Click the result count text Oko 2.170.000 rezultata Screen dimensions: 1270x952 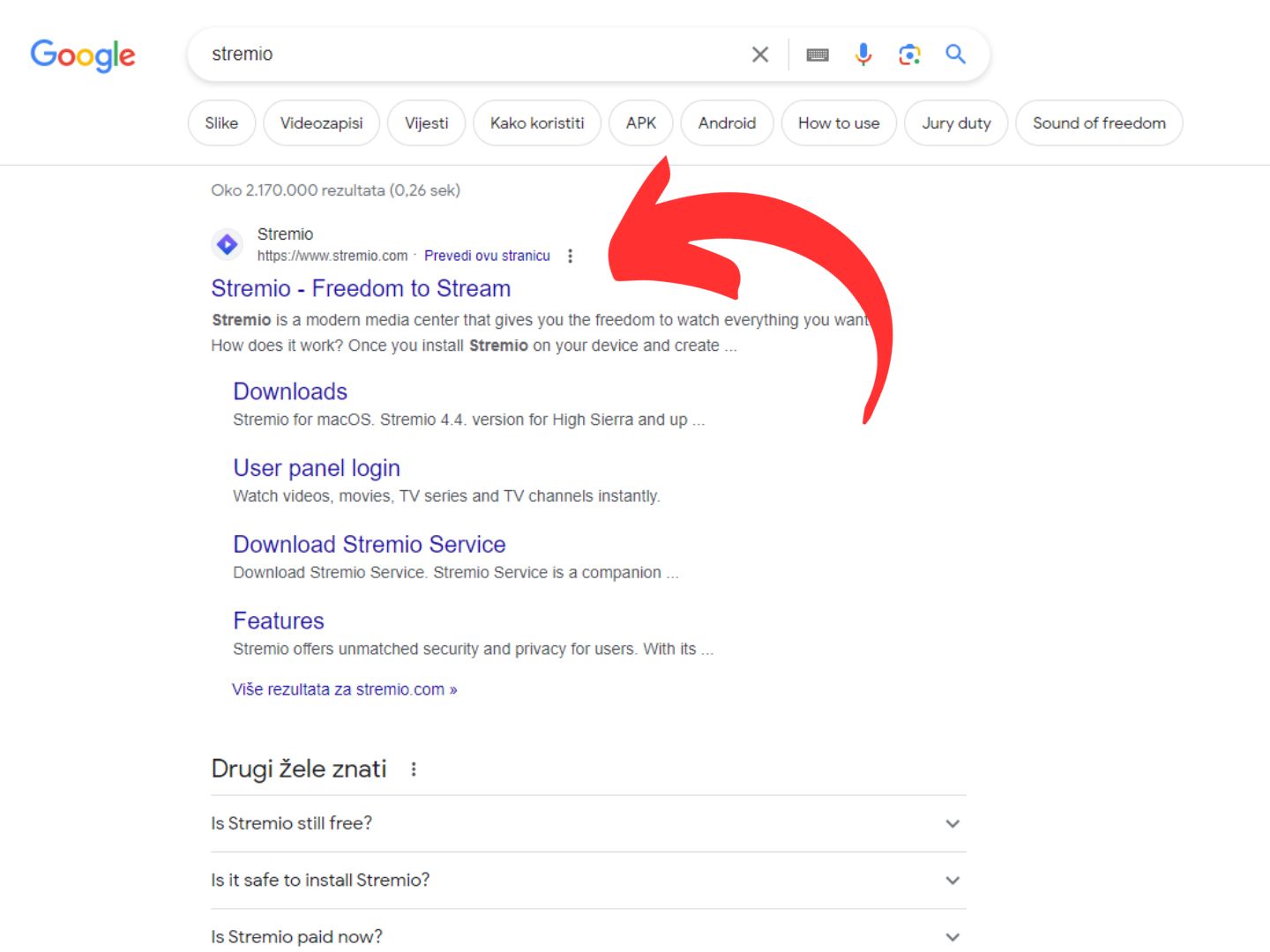(x=335, y=190)
